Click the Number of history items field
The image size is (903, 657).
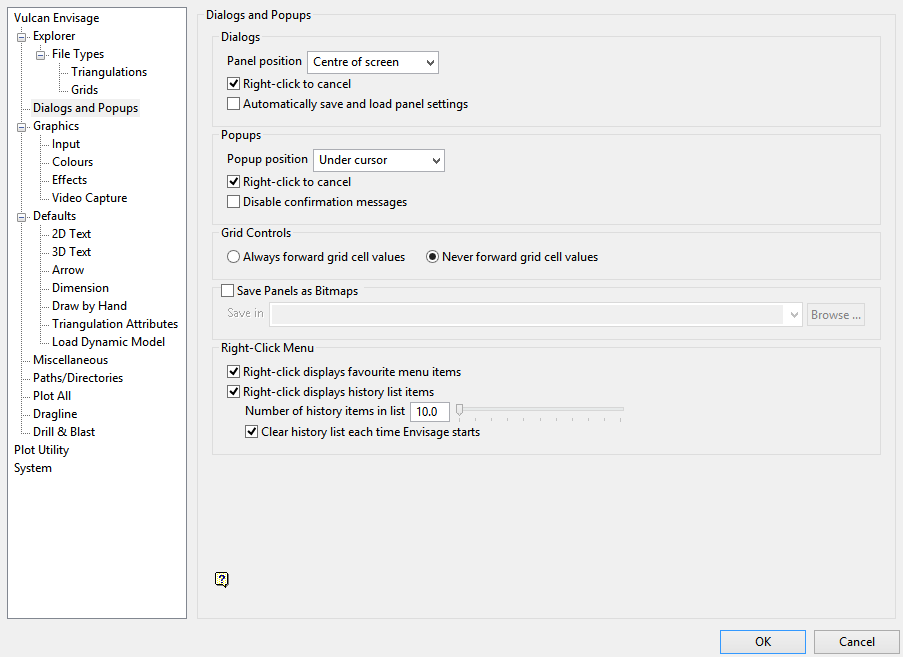tap(430, 411)
